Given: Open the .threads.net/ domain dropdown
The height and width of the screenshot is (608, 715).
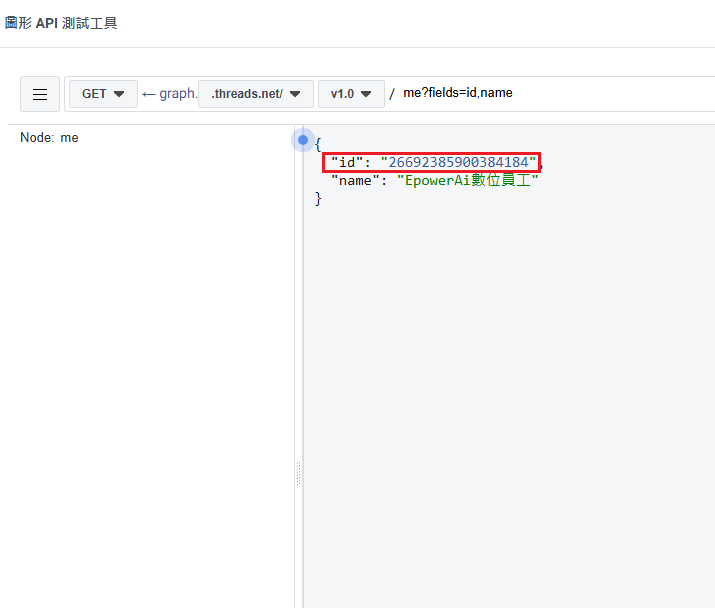Looking at the screenshot, I should click(x=256, y=94).
